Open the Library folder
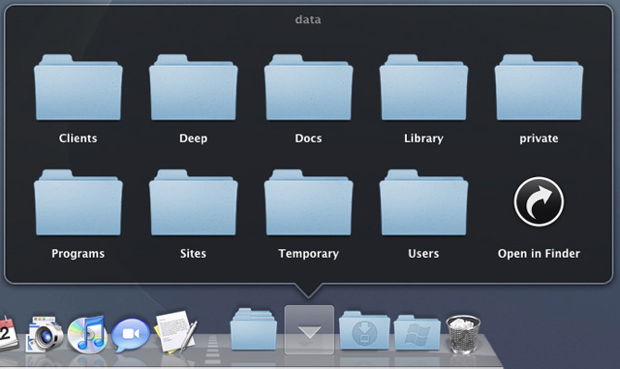 [x=424, y=87]
